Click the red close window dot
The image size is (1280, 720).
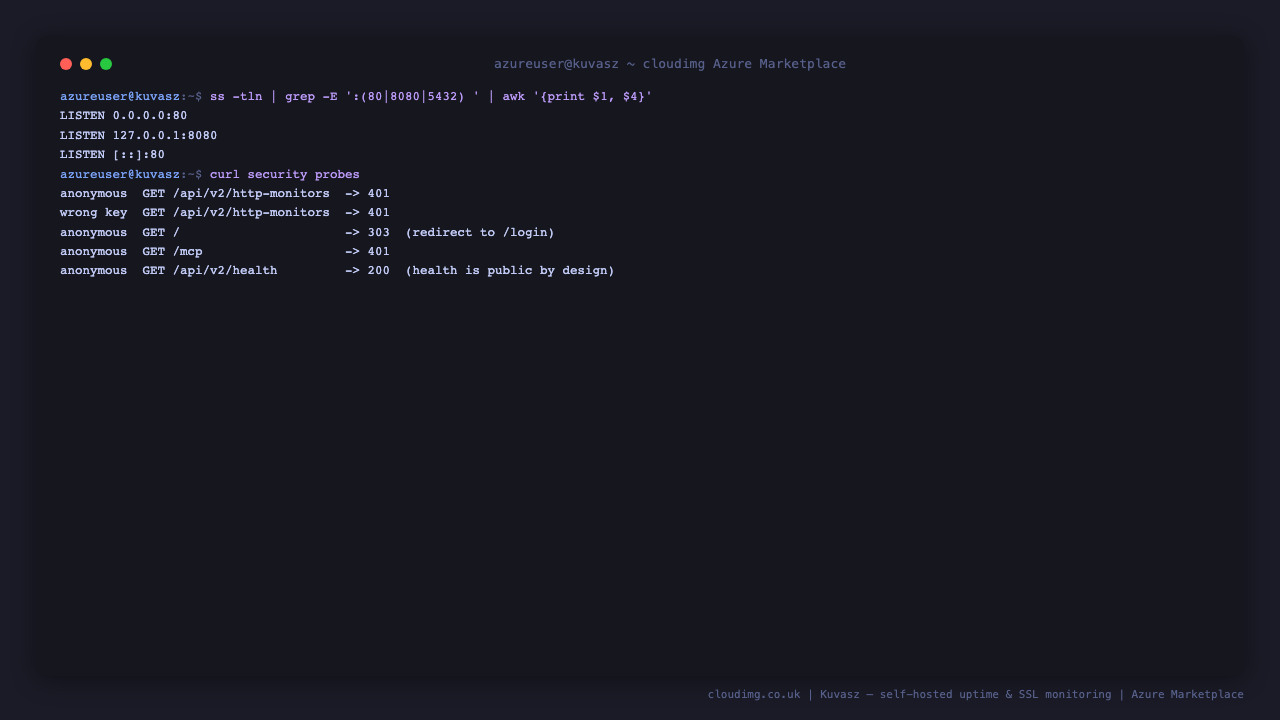pyautogui.click(x=66, y=64)
